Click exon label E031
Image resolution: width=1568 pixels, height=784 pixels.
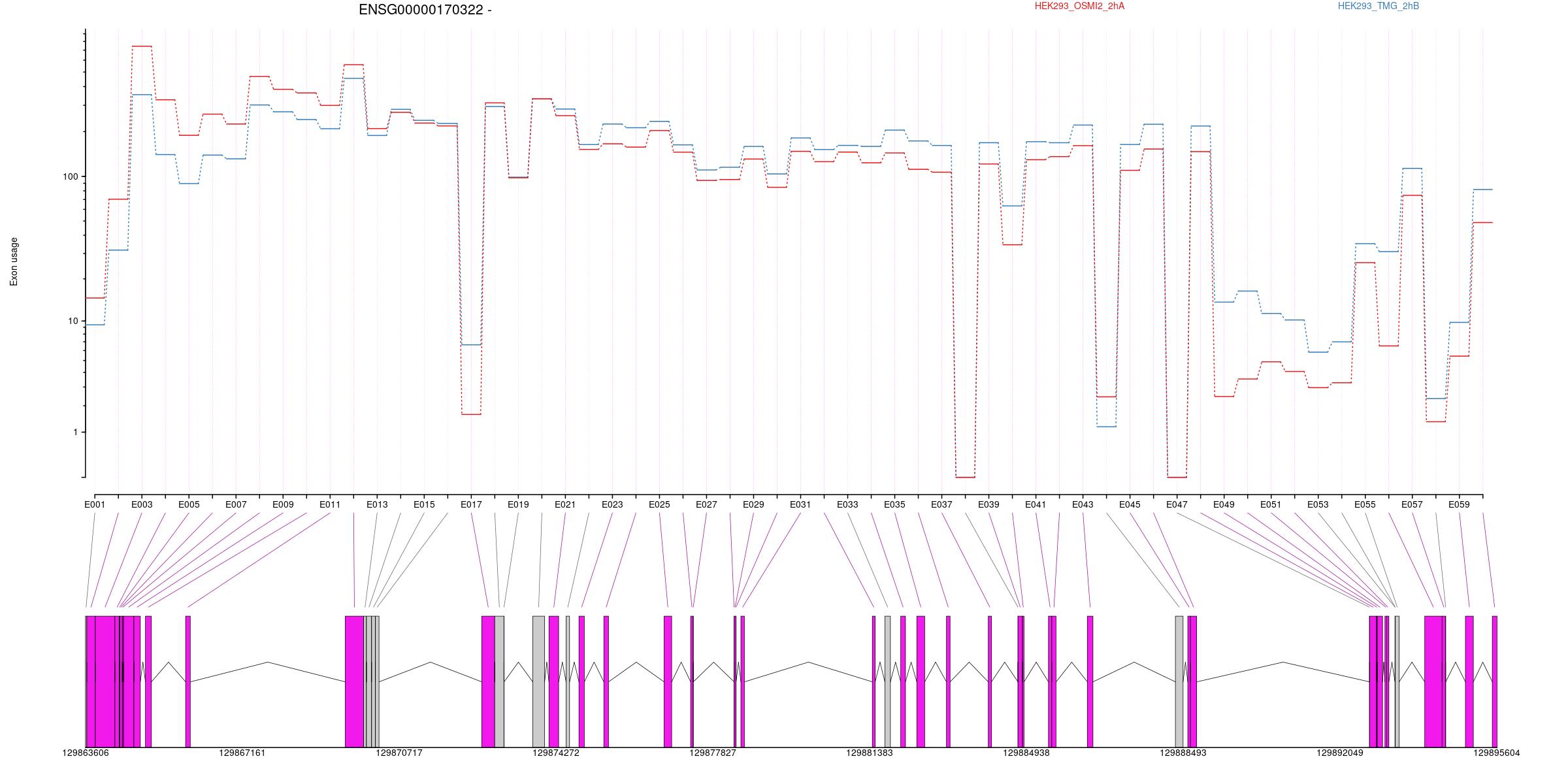(800, 504)
